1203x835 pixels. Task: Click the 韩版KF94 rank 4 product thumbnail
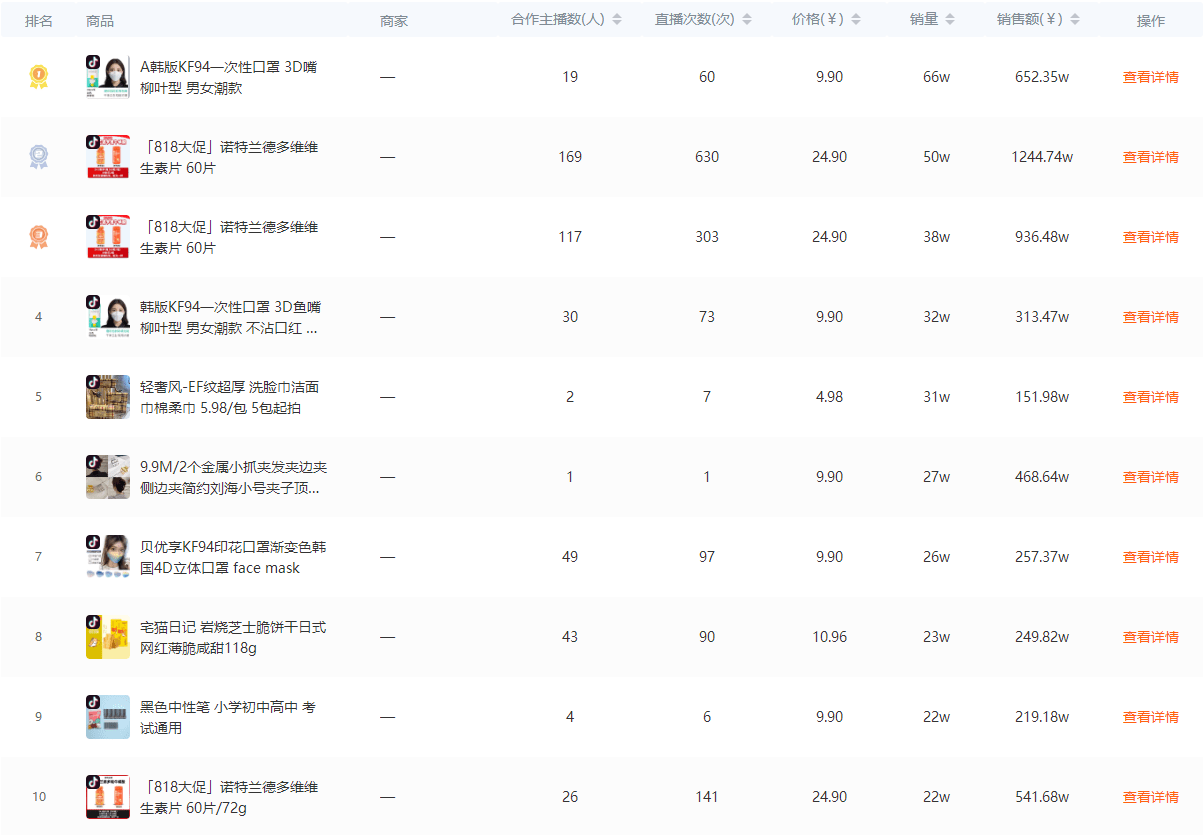(108, 317)
